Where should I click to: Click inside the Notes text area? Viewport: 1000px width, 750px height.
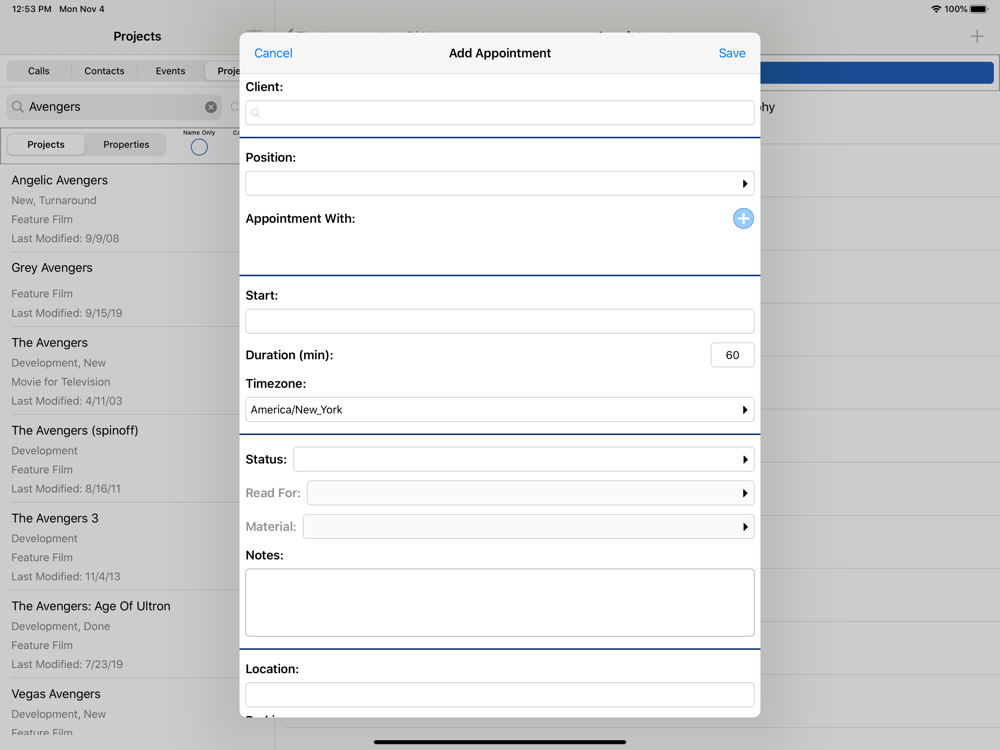pos(499,603)
